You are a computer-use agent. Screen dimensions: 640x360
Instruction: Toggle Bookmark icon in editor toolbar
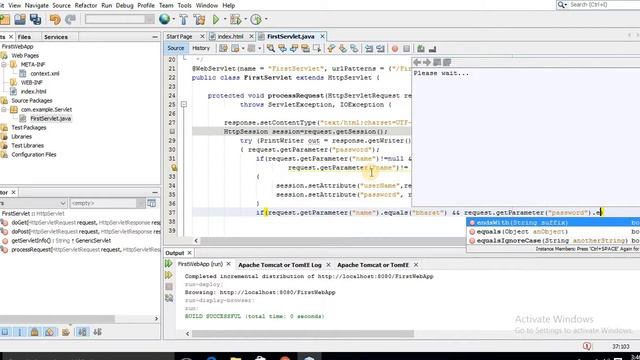[x=354, y=49]
